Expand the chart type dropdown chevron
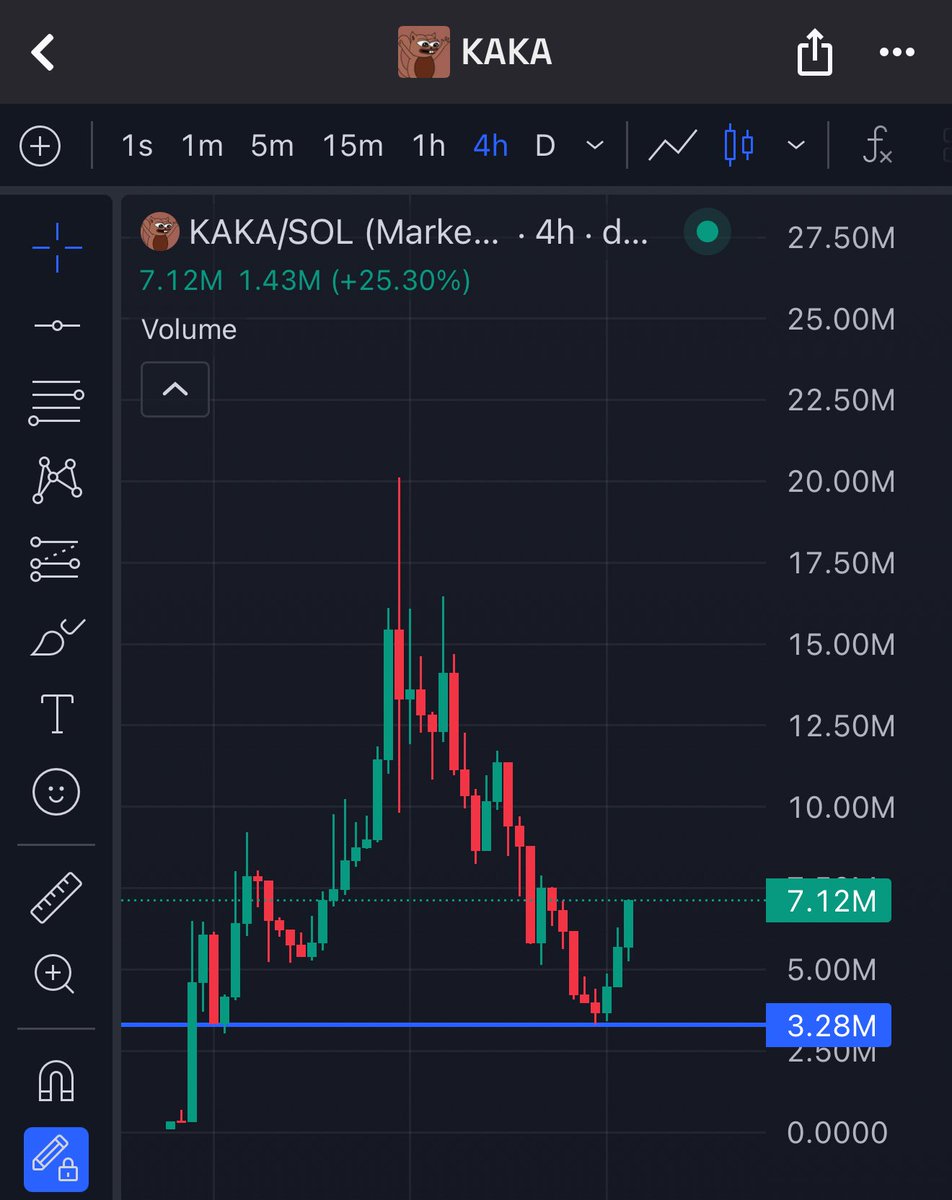The height and width of the screenshot is (1200, 952). (x=796, y=146)
